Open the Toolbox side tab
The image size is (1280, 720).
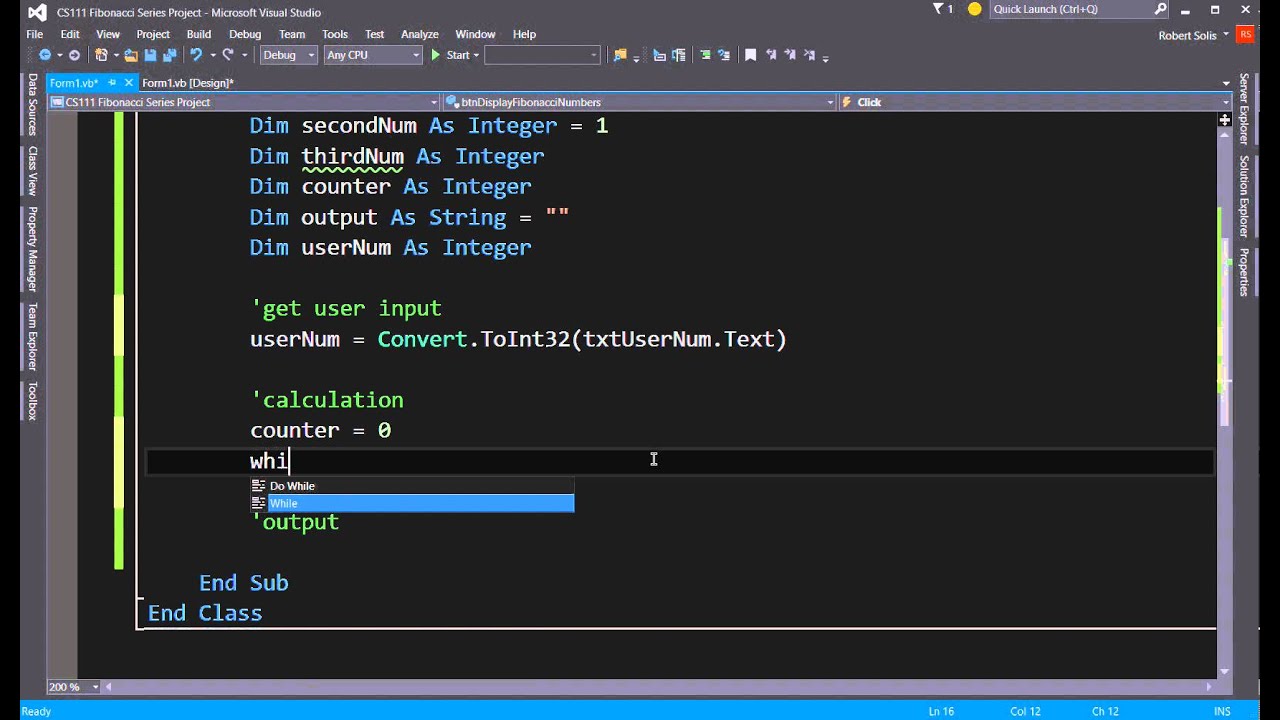pos(32,401)
